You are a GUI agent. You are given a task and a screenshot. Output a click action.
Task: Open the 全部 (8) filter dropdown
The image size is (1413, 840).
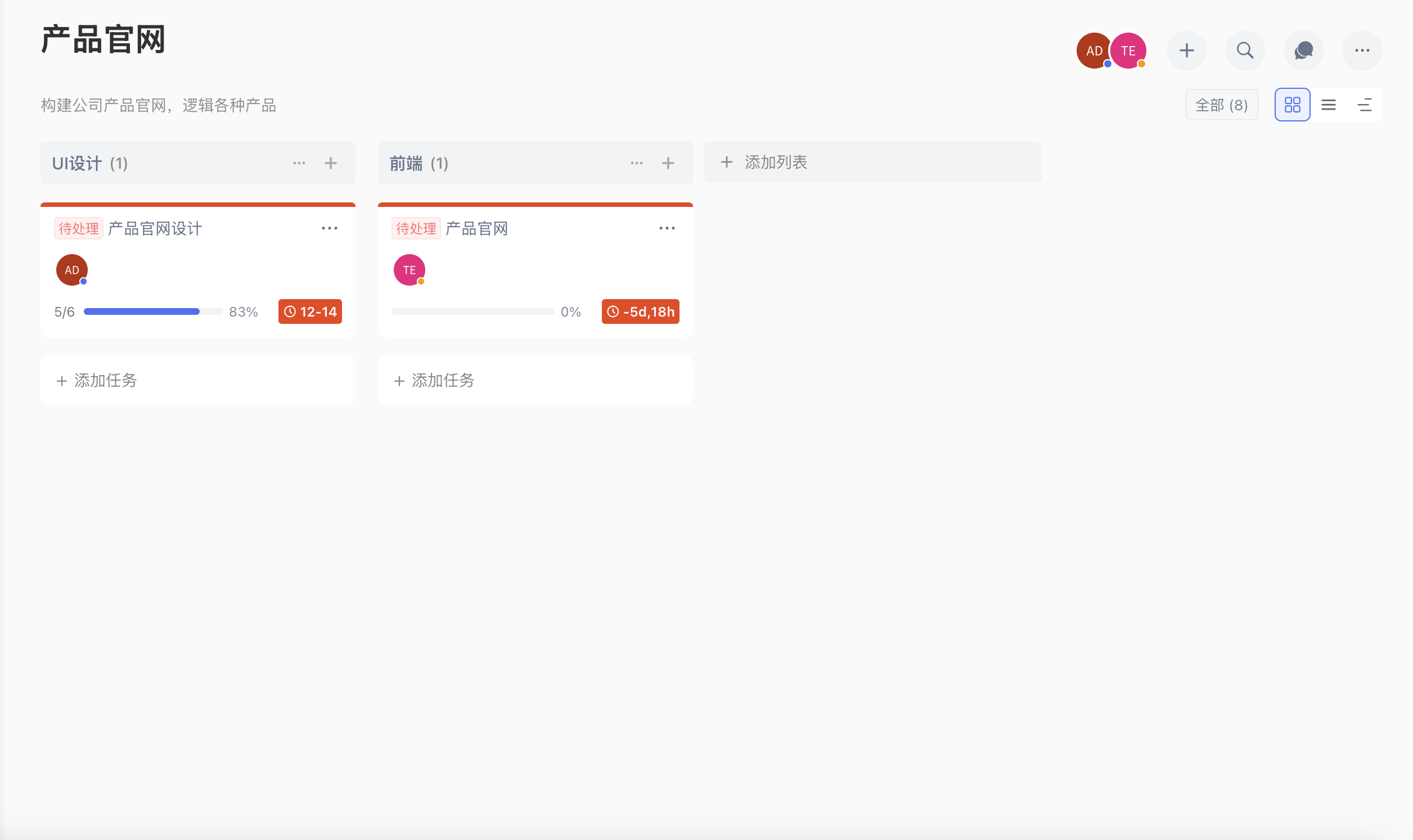coord(1222,105)
